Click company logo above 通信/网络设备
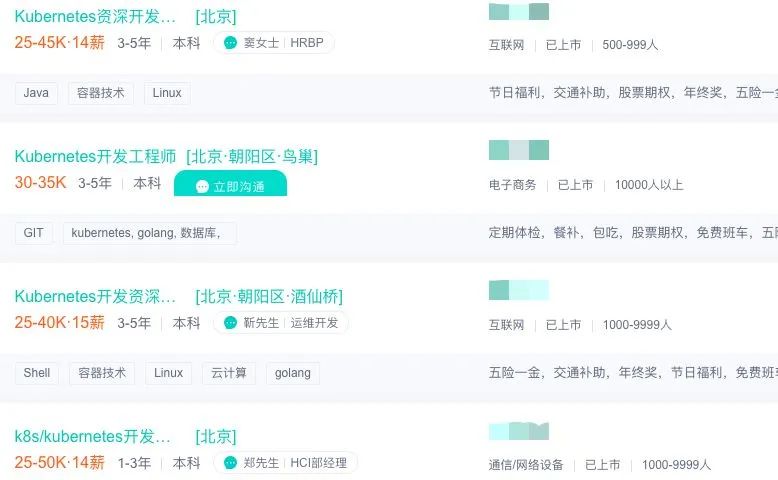778x480 pixels. click(518, 431)
